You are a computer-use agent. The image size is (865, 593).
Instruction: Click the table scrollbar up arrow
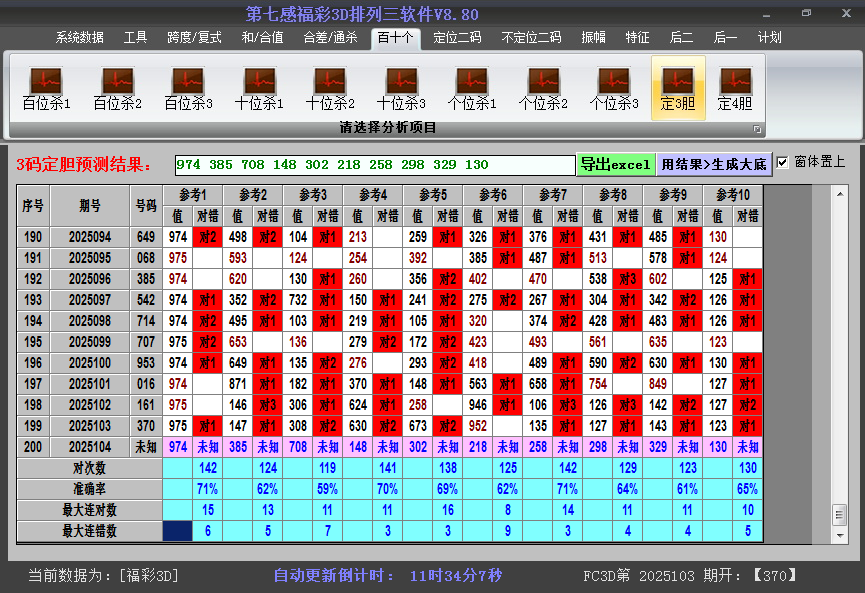[840, 194]
